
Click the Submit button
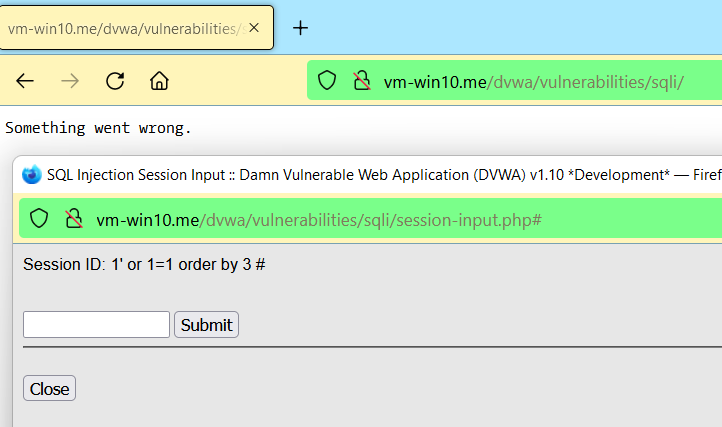pyautogui.click(x=206, y=325)
